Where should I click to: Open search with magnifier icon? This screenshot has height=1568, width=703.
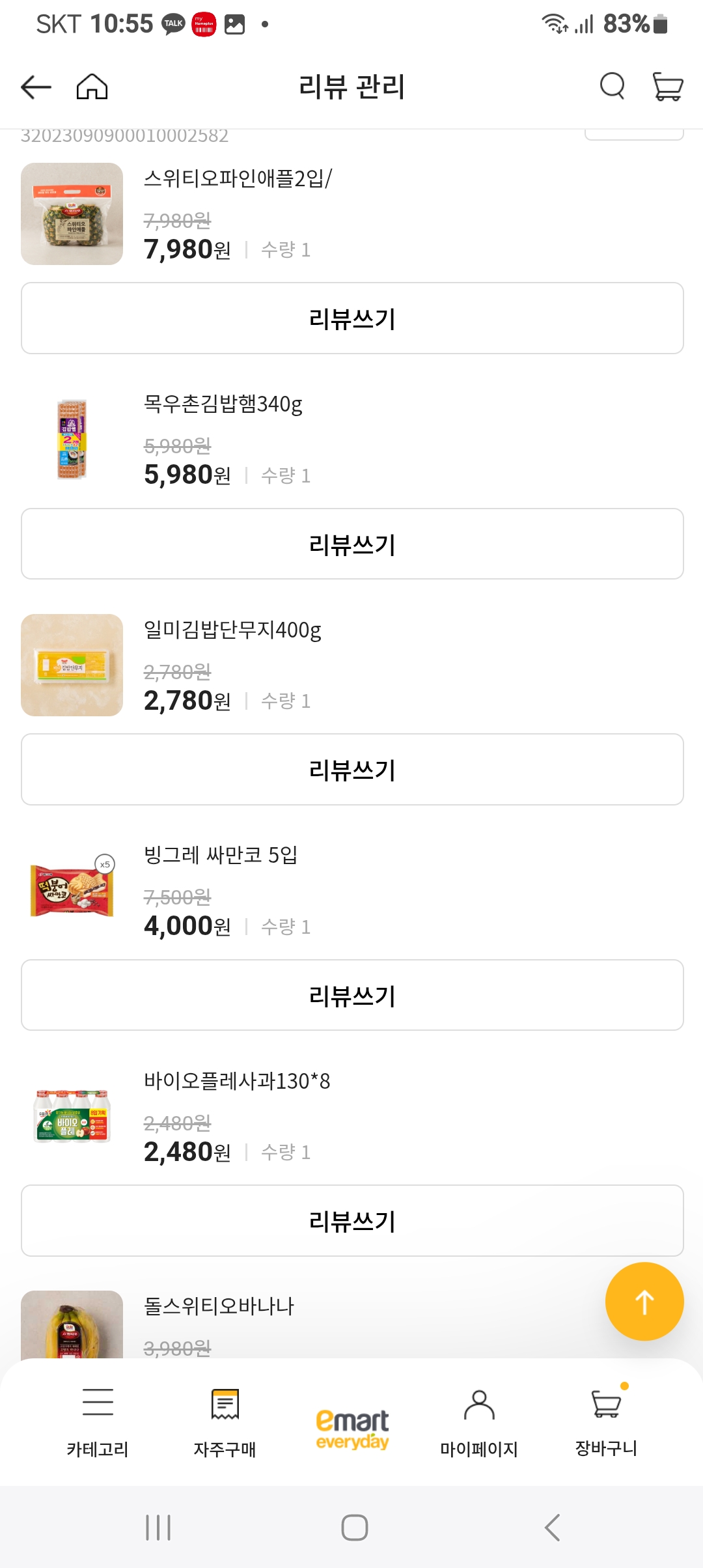(x=612, y=86)
